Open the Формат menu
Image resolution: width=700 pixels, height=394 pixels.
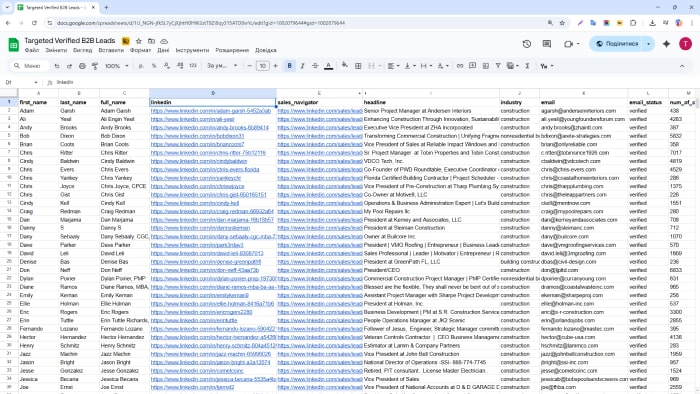point(140,50)
